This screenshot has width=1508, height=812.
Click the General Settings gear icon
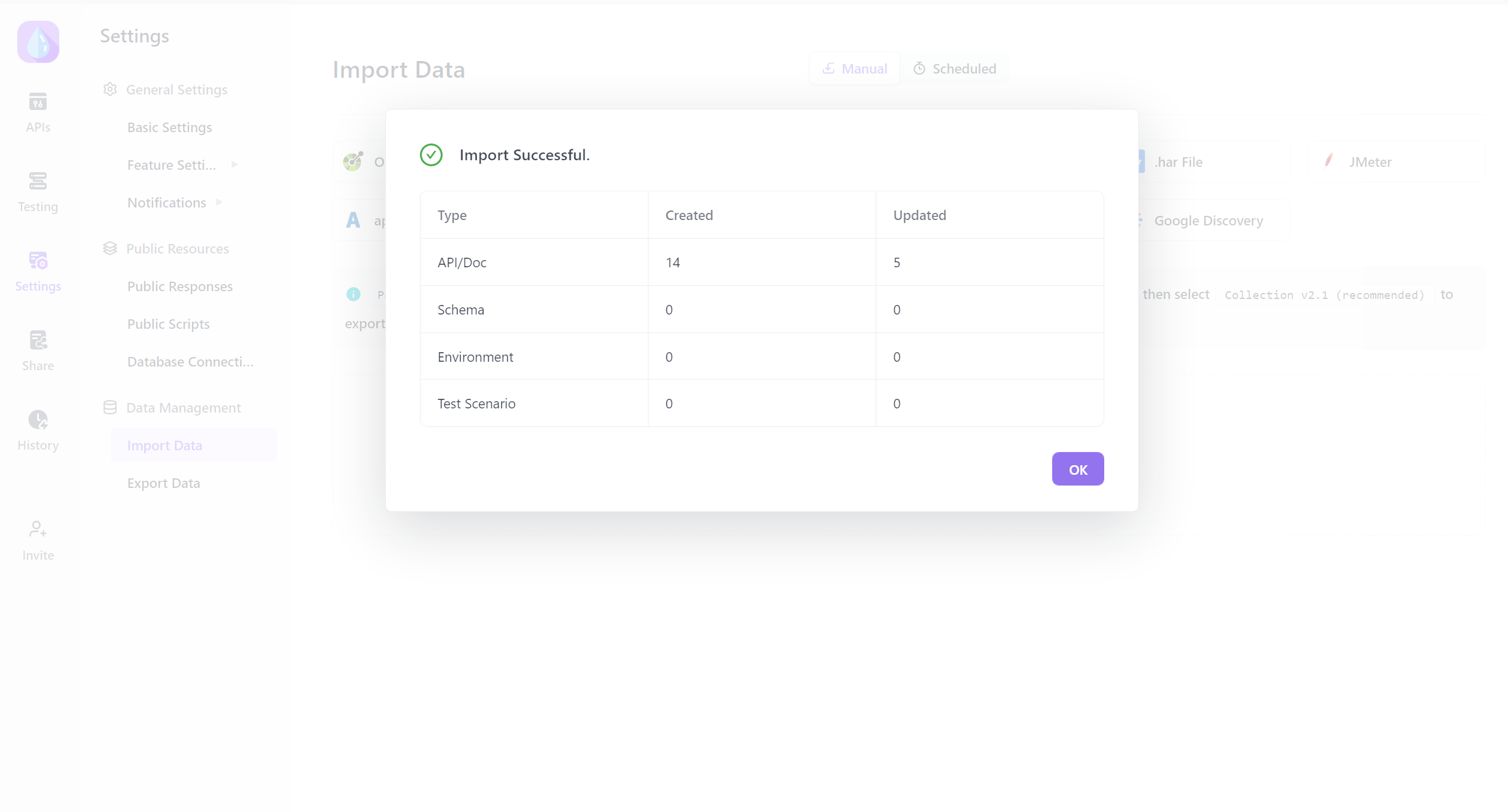[x=110, y=90]
